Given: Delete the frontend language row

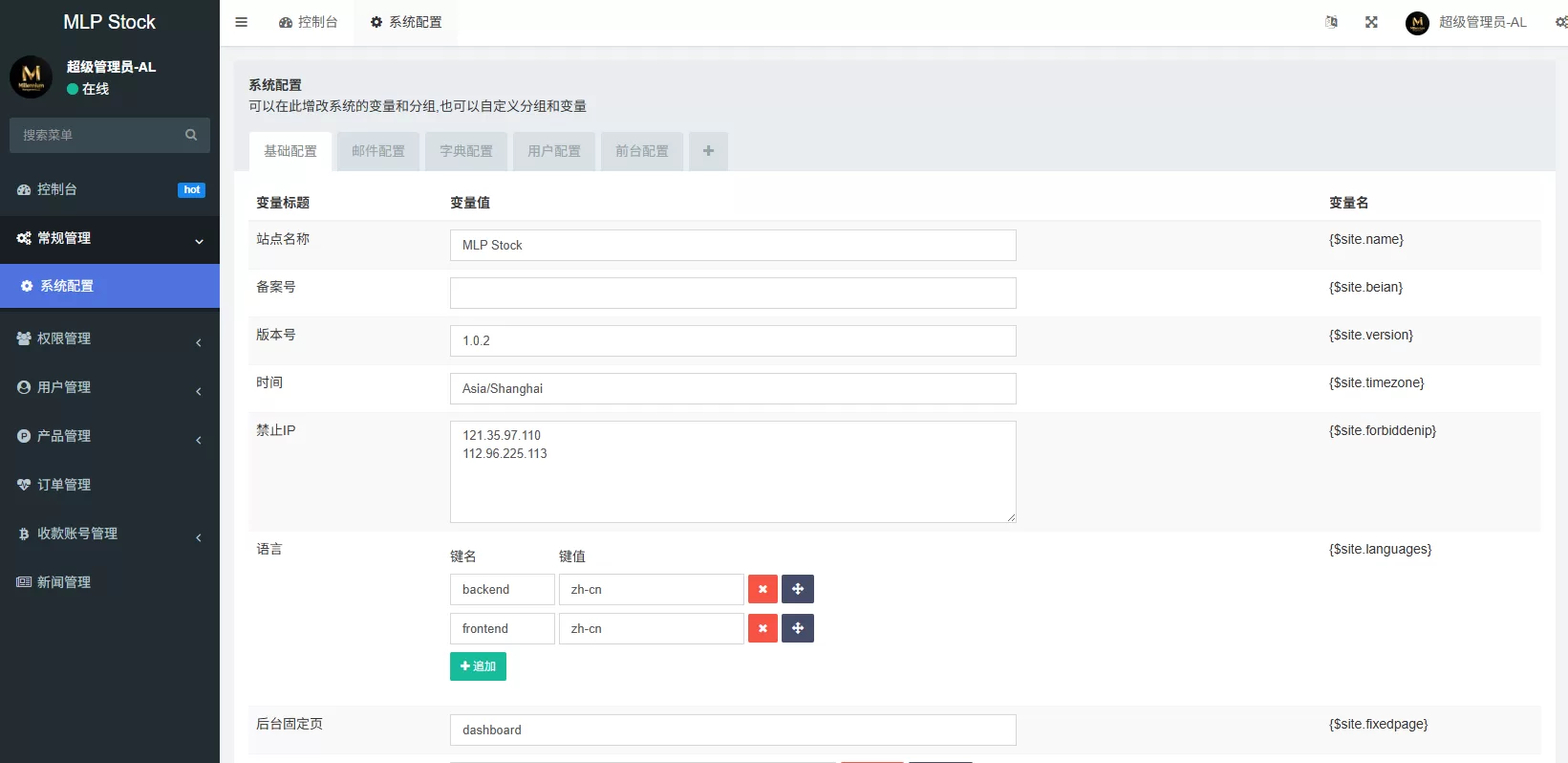Looking at the screenshot, I should (763, 628).
